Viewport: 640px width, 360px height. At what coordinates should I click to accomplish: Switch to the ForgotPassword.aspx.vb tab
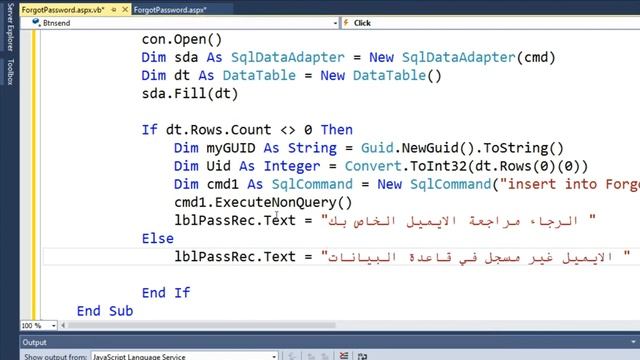pyautogui.click(x=63, y=10)
